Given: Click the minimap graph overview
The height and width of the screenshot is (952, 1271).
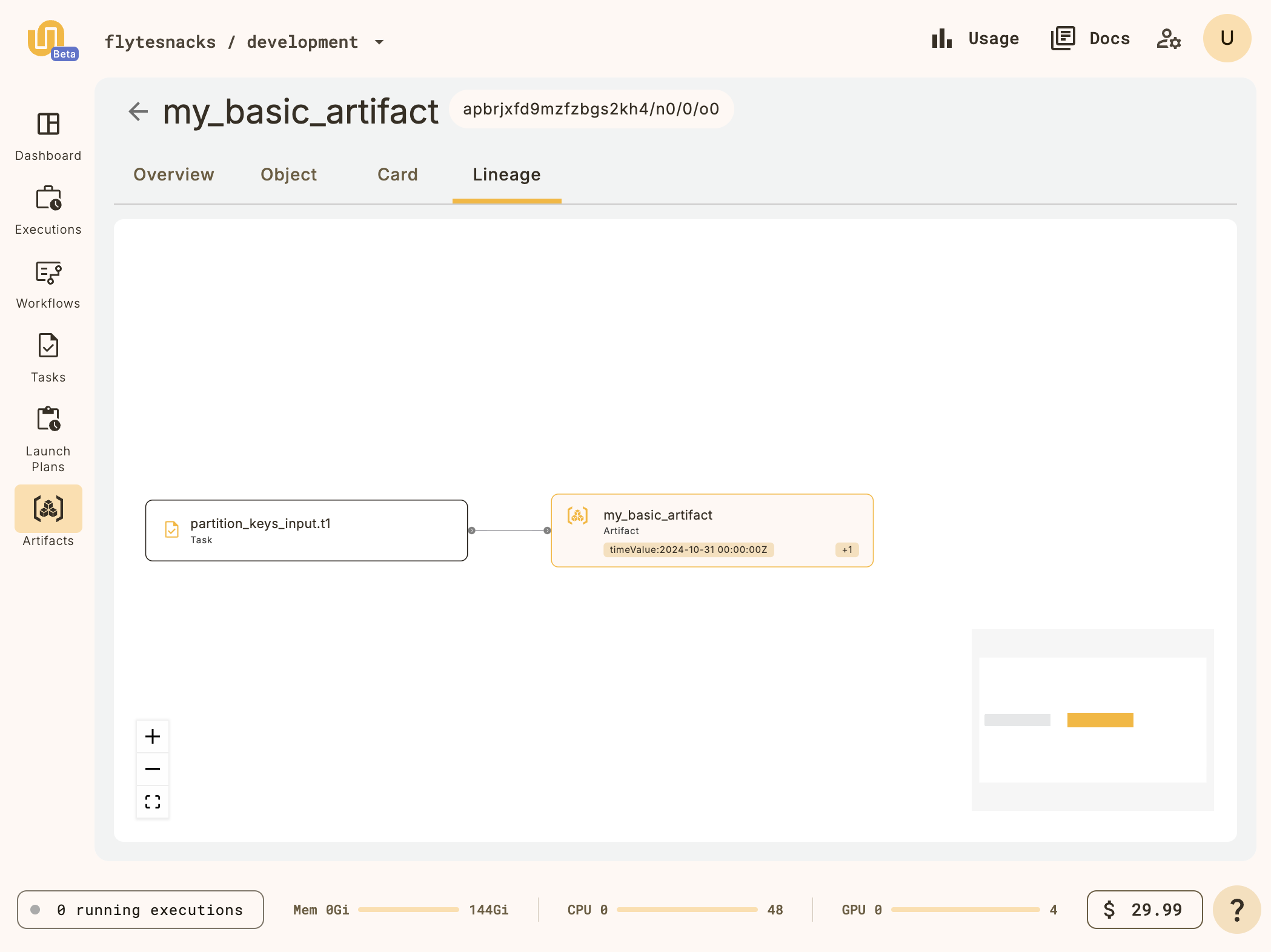Looking at the screenshot, I should point(1092,719).
